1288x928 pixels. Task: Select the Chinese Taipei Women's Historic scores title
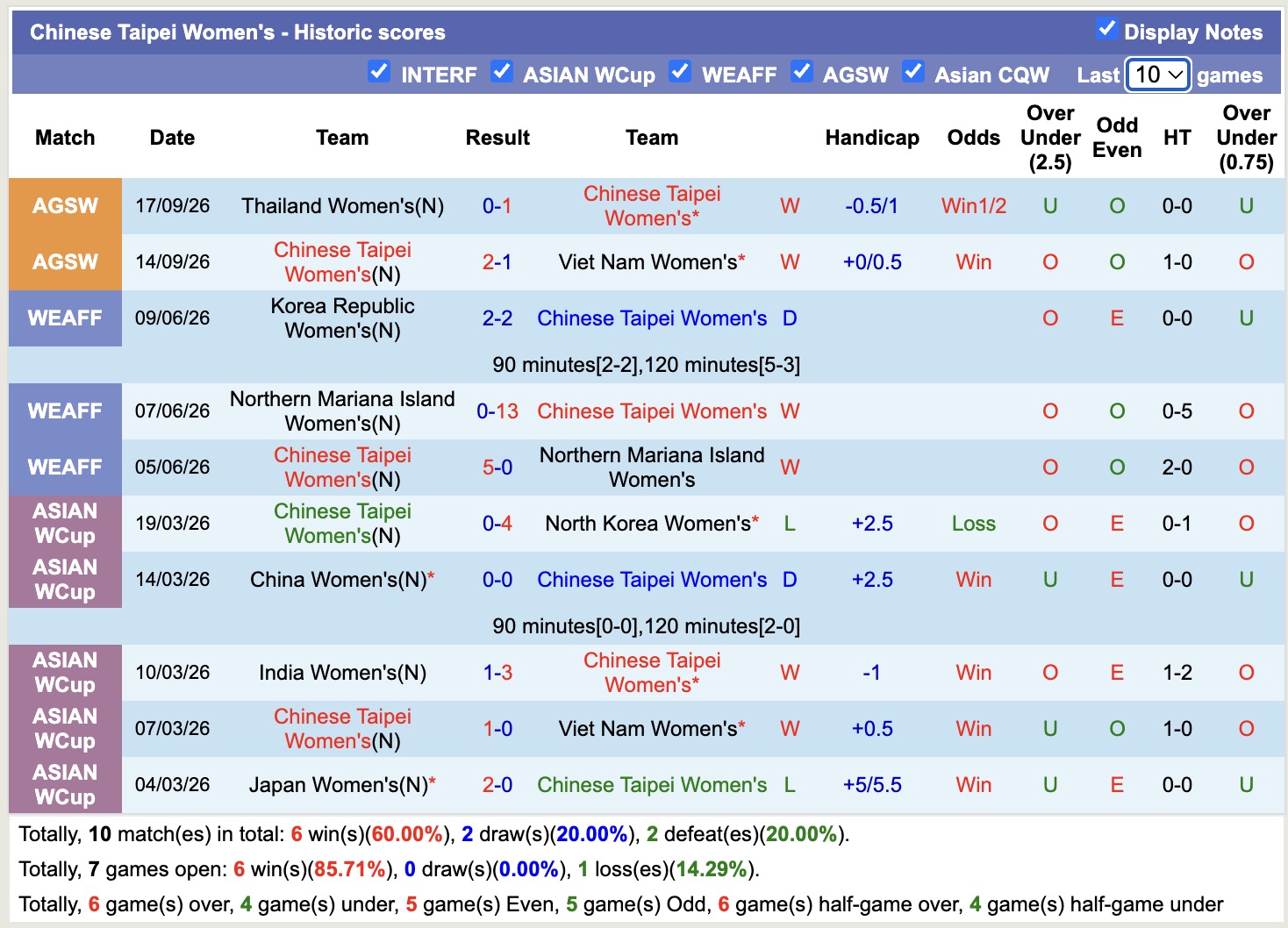[238, 32]
